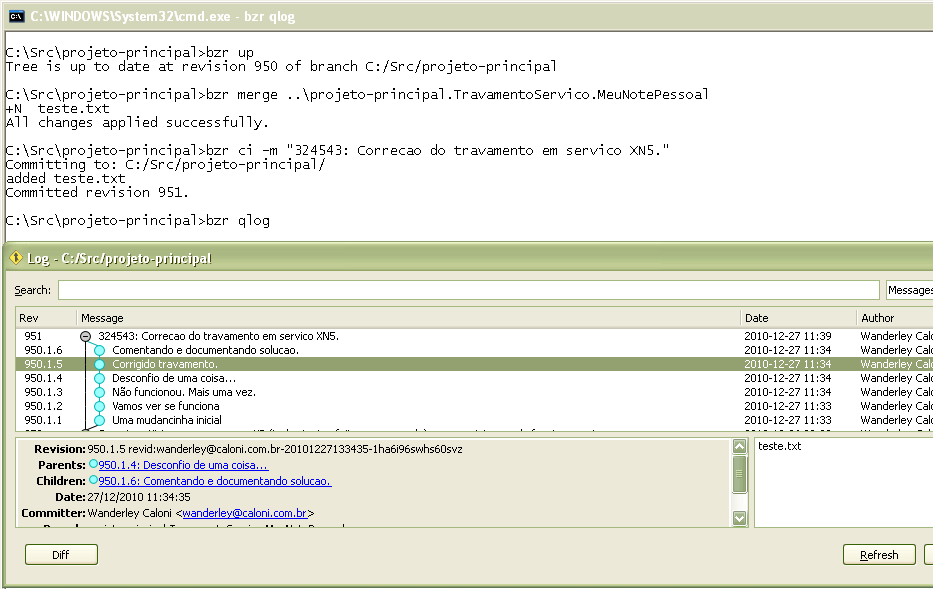Click into the Search text field
933x589 pixels.
[468, 290]
